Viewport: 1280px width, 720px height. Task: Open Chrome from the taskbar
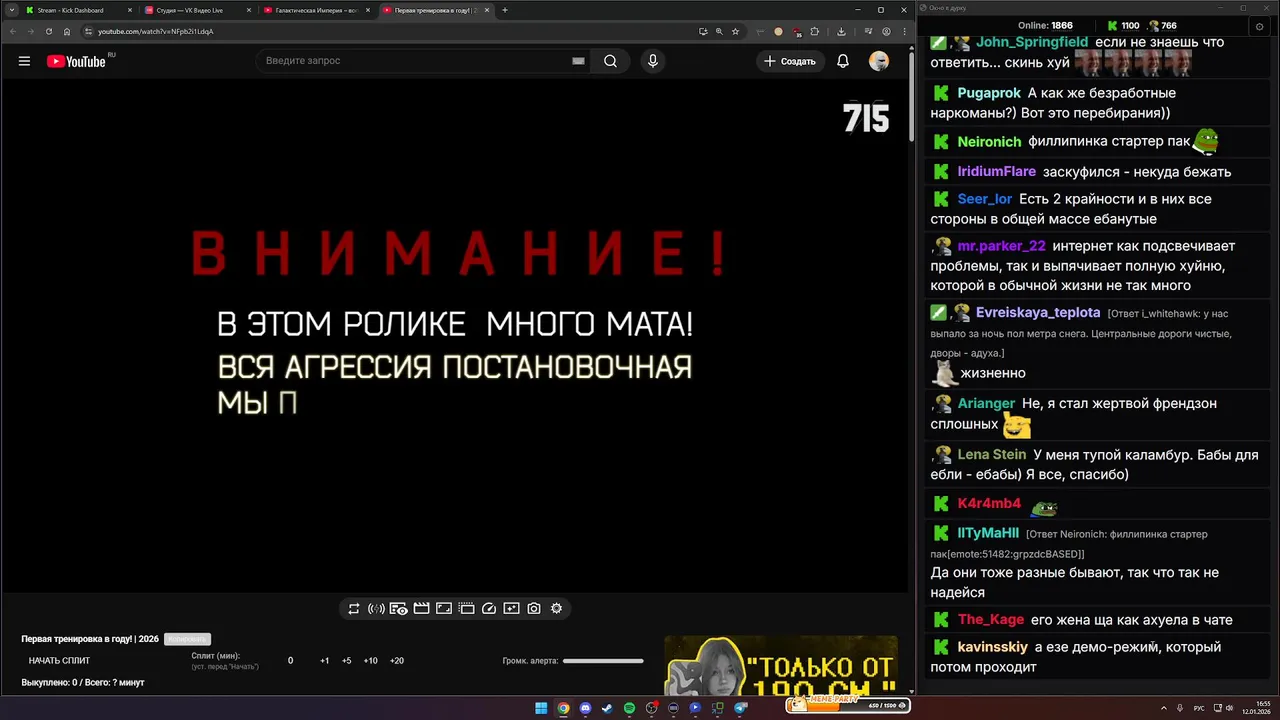coord(563,708)
